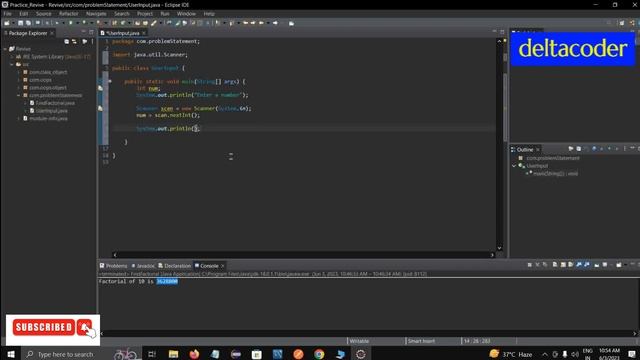Click the Terminate icon in Console toolbar
The height and width of the screenshot is (360, 640).
[x=529, y=265]
